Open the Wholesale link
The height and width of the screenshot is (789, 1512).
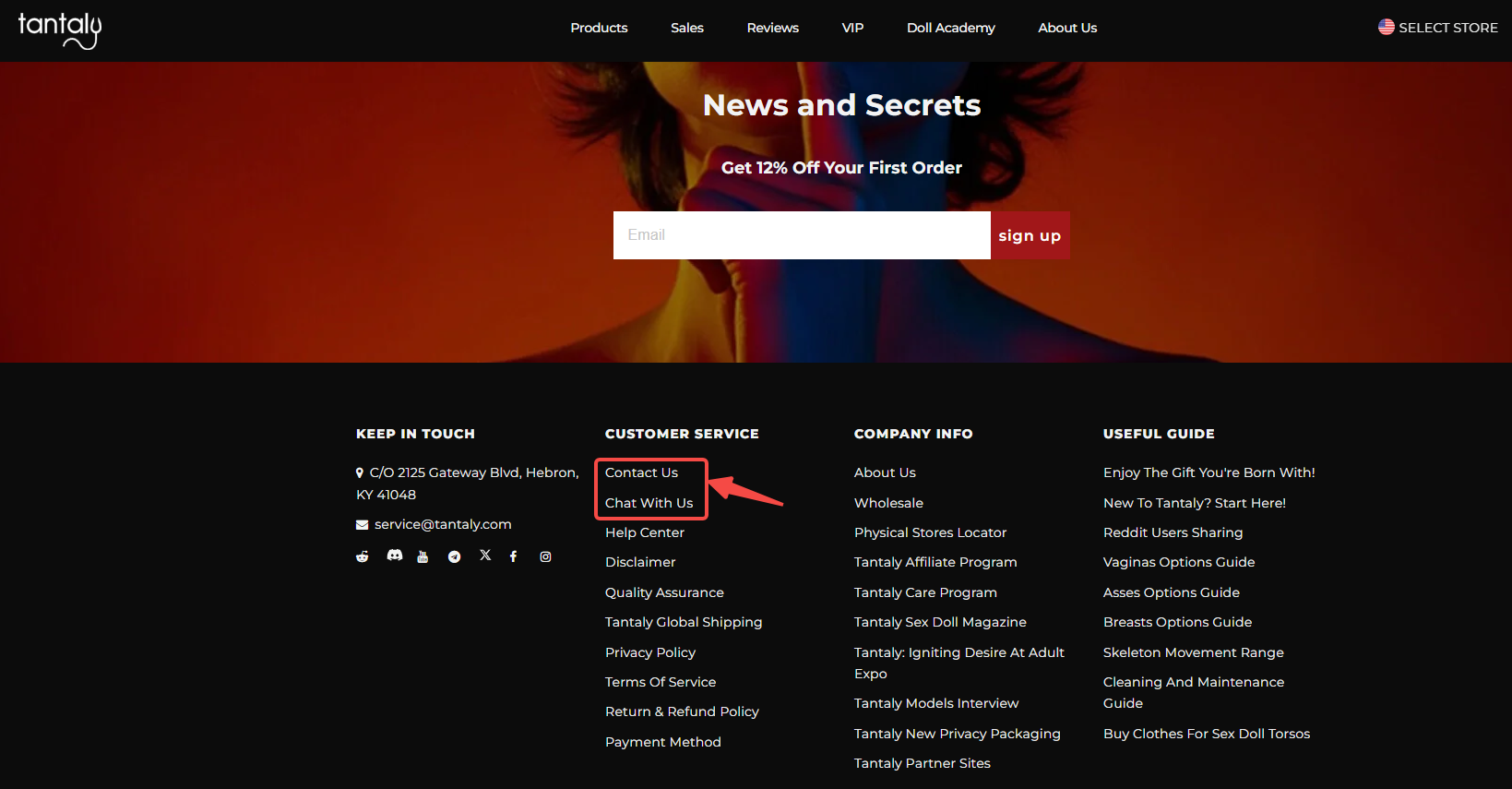click(x=888, y=503)
